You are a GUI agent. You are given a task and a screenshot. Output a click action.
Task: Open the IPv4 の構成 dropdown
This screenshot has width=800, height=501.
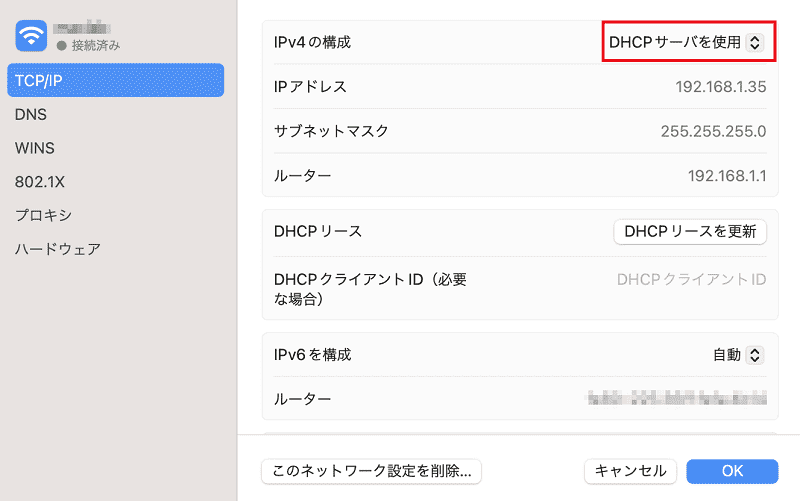tap(686, 42)
